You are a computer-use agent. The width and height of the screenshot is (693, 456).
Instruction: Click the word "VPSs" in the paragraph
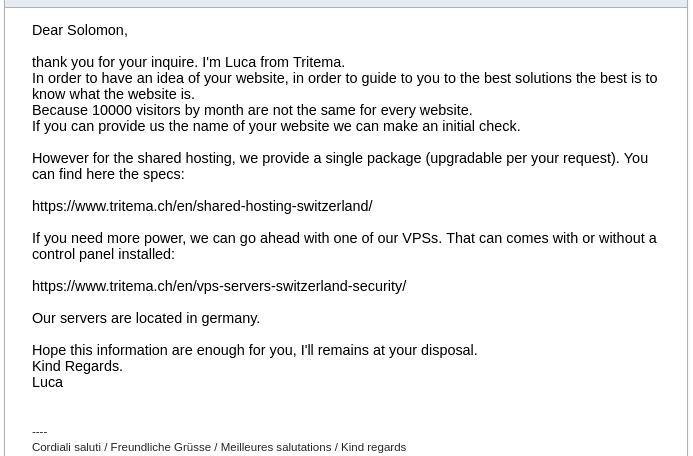pos(419,238)
